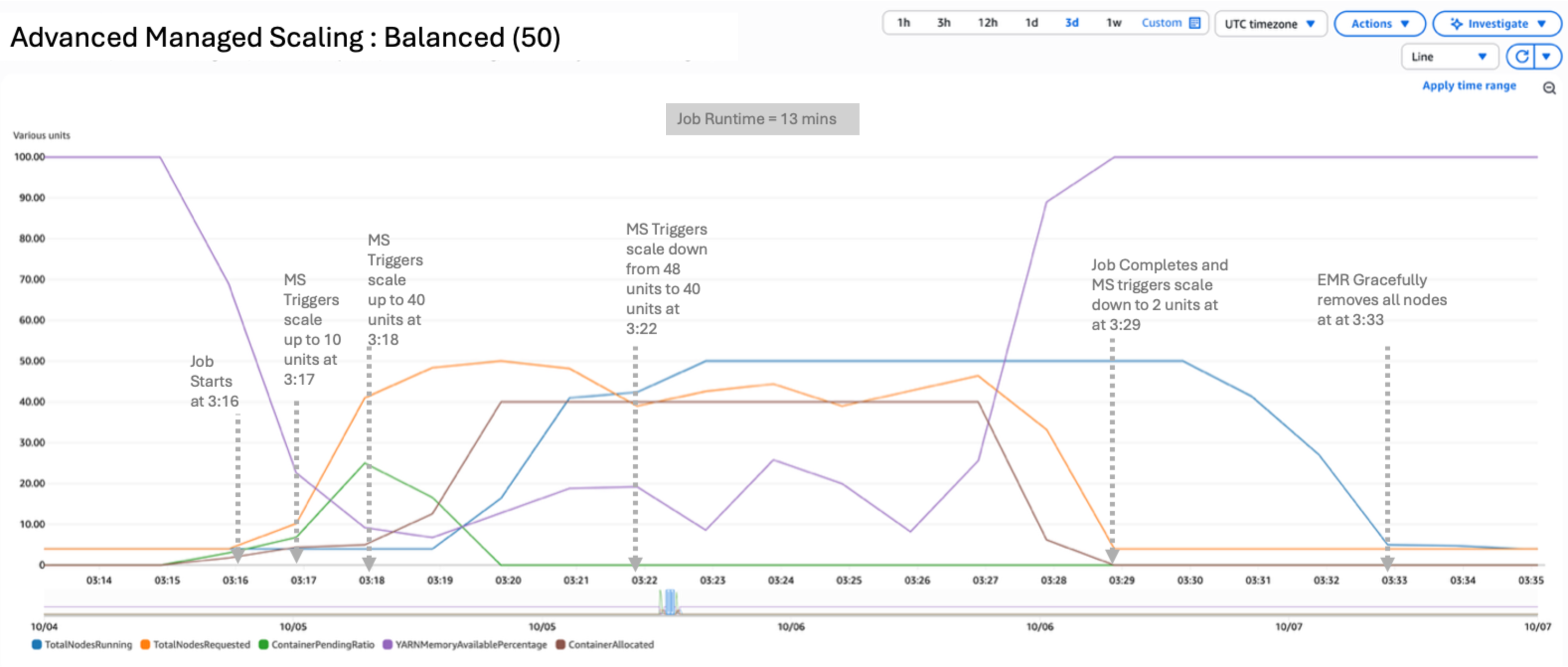This screenshot has width=1568, height=667.
Task: Select the 1w time range
Action: [1113, 23]
